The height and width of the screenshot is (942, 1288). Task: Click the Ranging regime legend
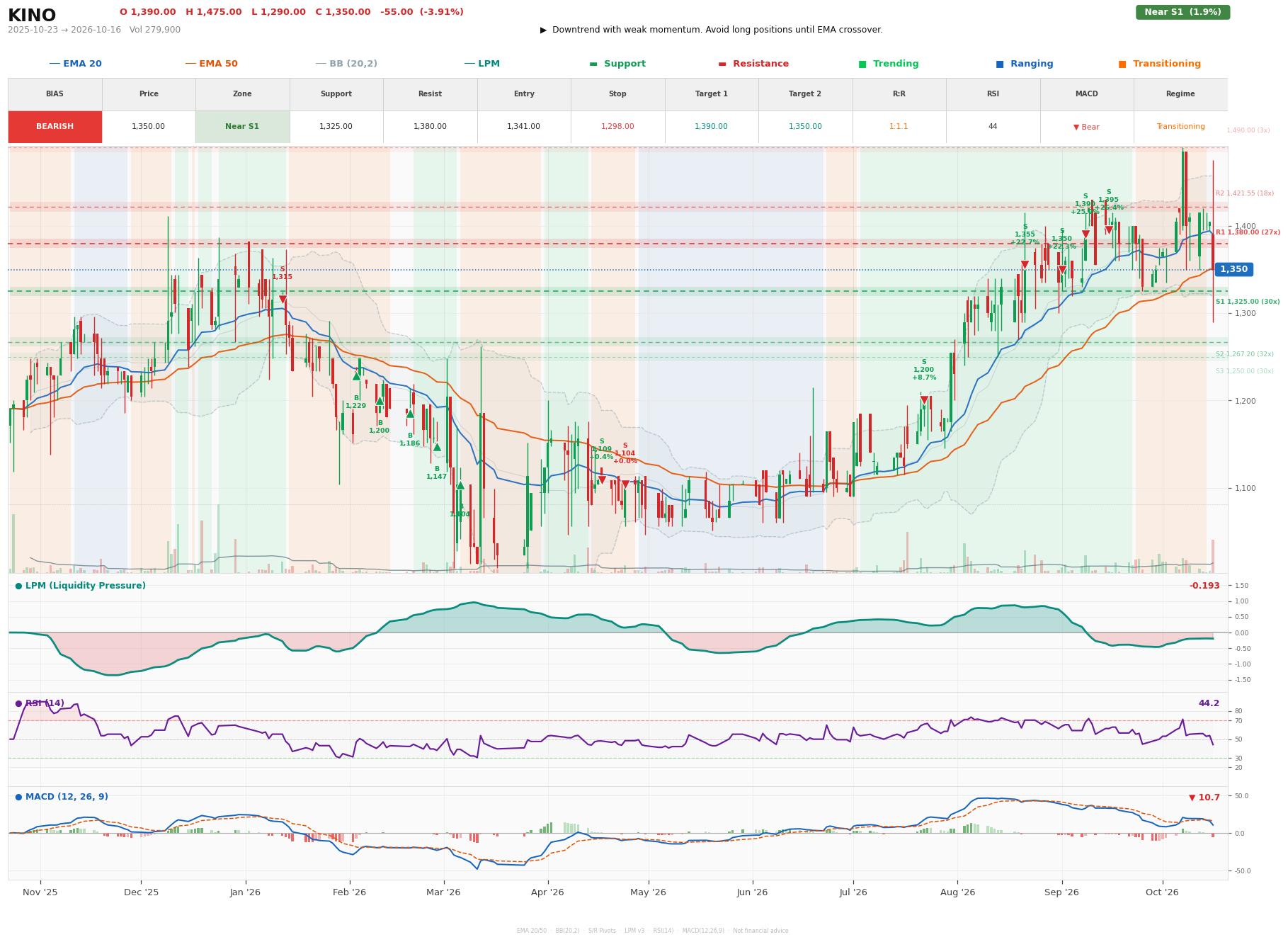tap(1025, 64)
